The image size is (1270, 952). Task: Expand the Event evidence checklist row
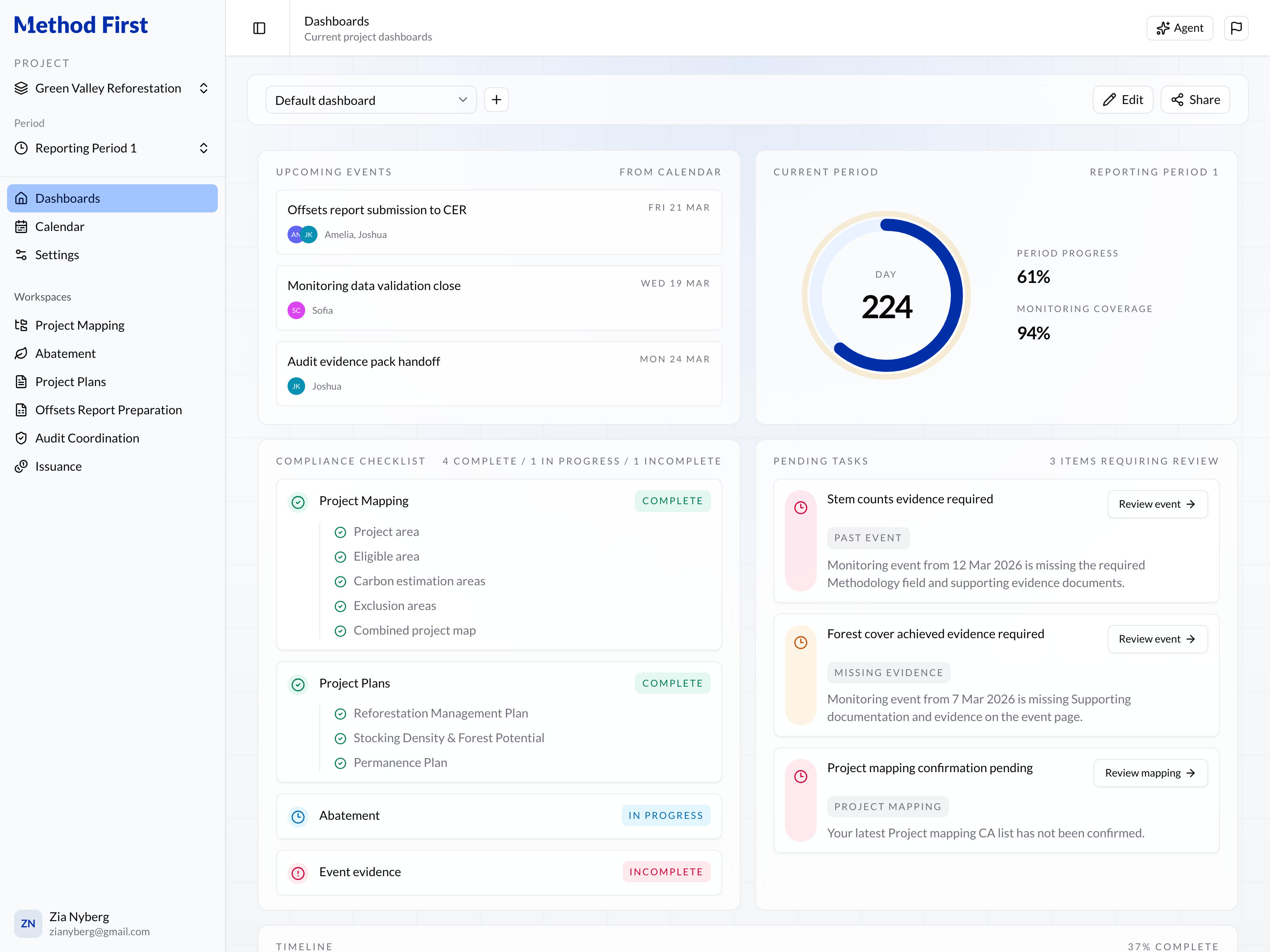pyautogui.click(x=498, y=872)
